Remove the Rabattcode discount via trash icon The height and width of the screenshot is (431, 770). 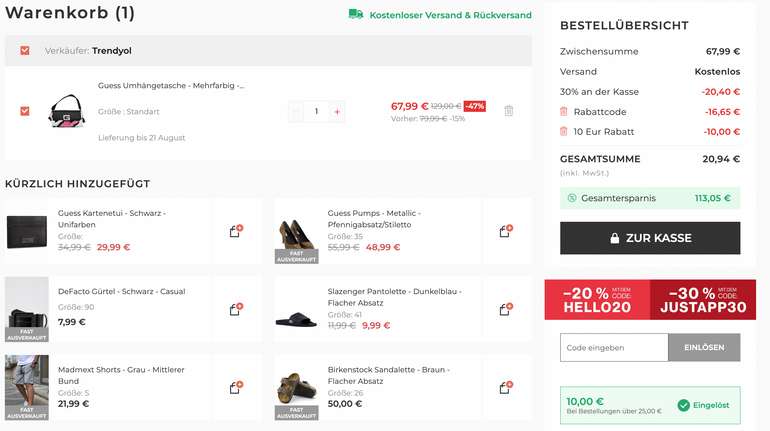tap(564, 112)
